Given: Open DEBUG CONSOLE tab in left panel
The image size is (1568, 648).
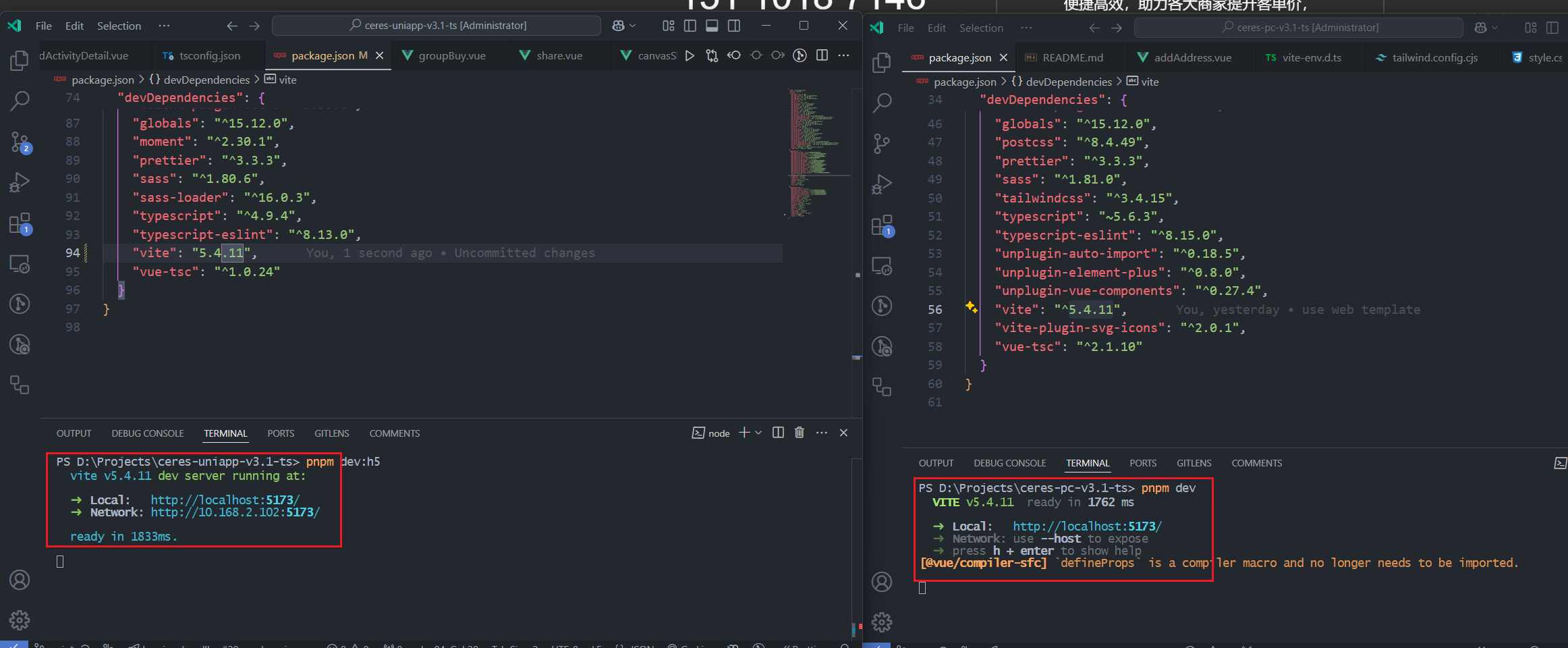Looking at the screenshot, I should pos(148,433).
